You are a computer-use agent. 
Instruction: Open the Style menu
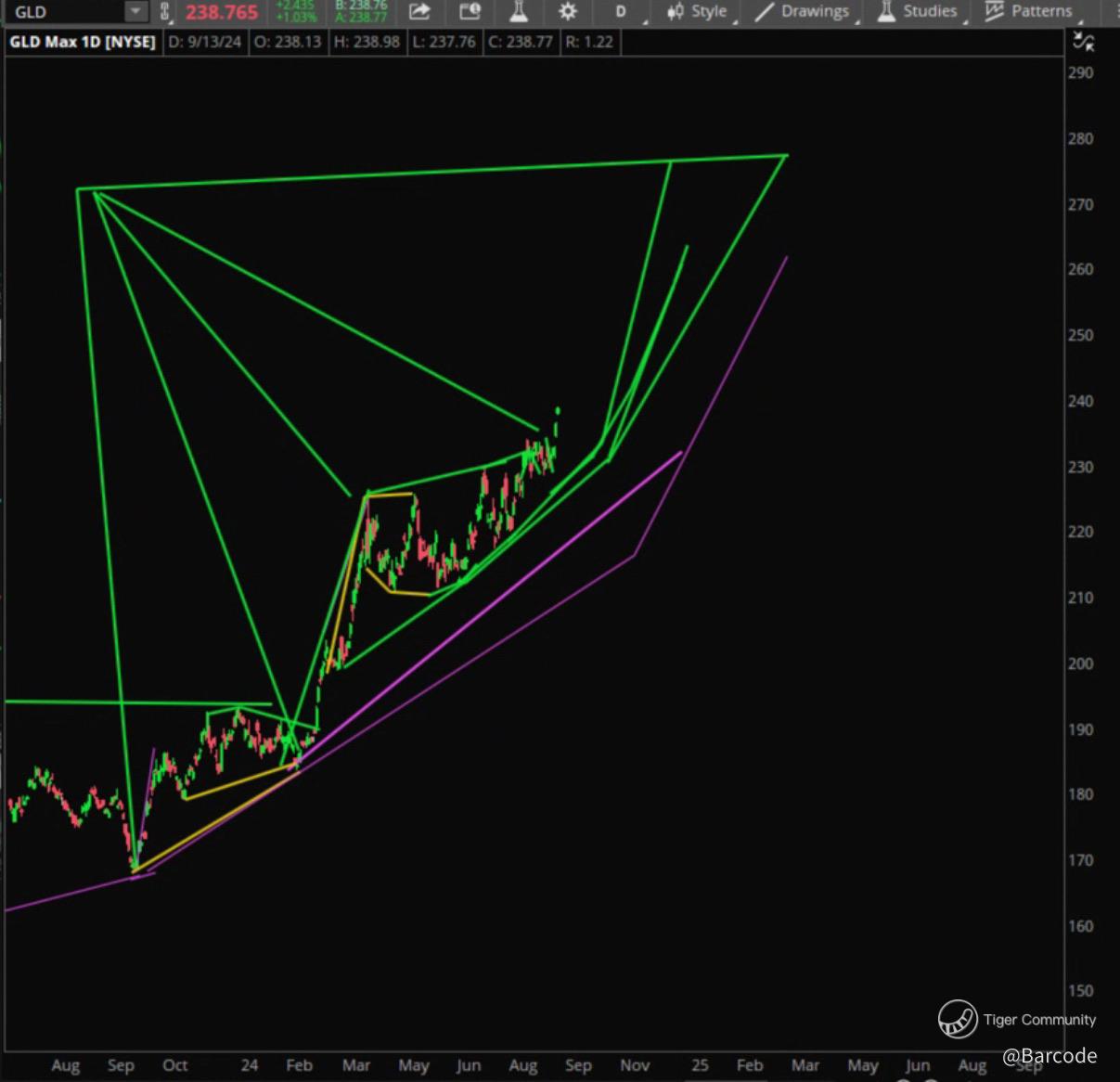(x=709, y=11)
